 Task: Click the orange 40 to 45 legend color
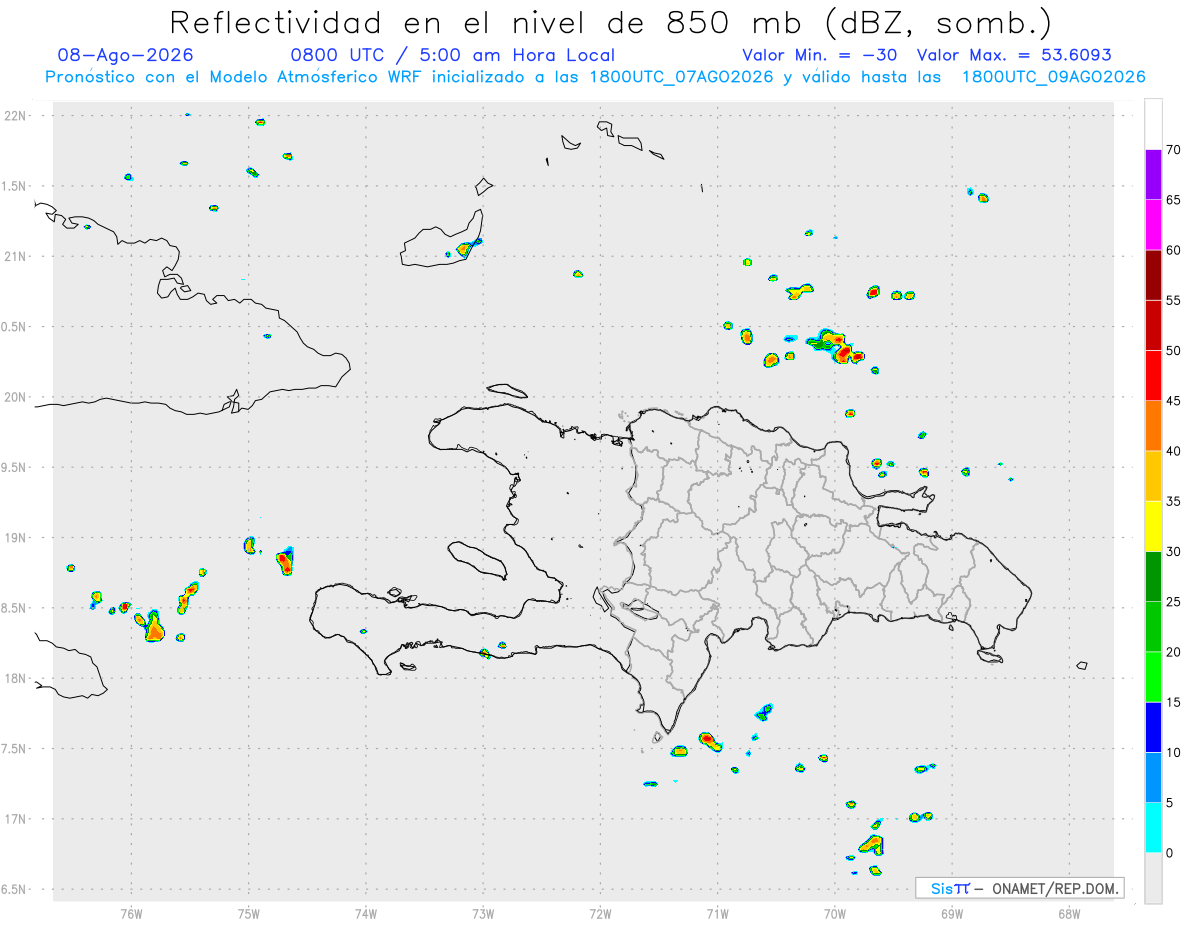point(1153,426)
